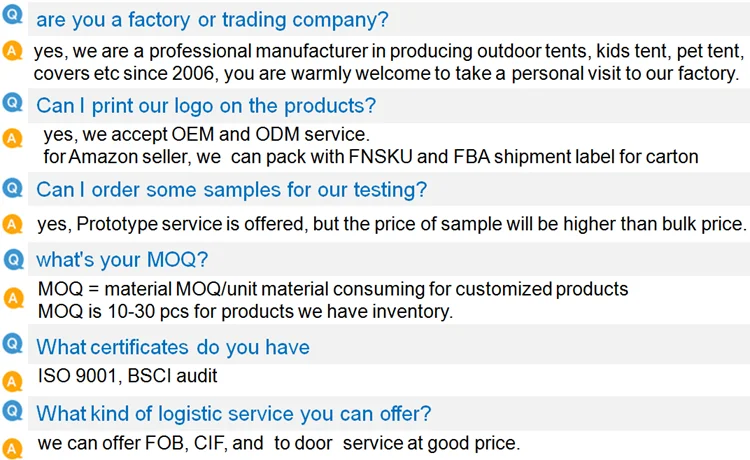Image resolution: width=750 pixels, height=460 pixels.
Task: Select the "are you a factory or trading company?" question
Action: [212, 20]
